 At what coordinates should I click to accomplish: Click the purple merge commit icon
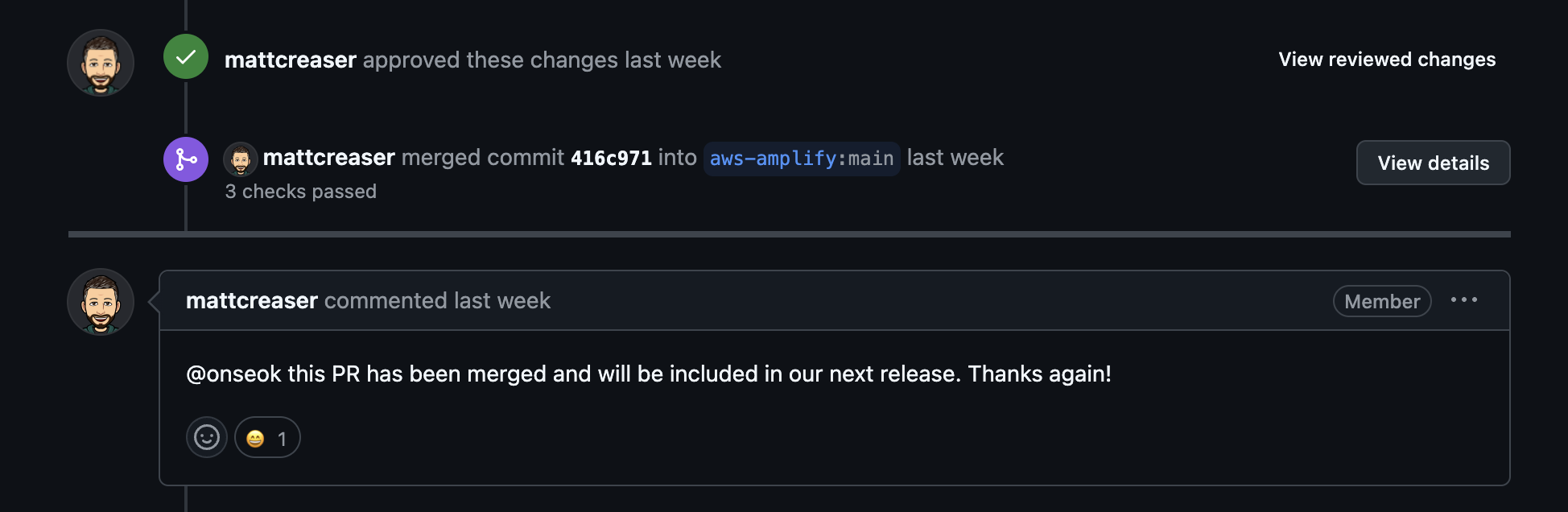pos(186,159)
